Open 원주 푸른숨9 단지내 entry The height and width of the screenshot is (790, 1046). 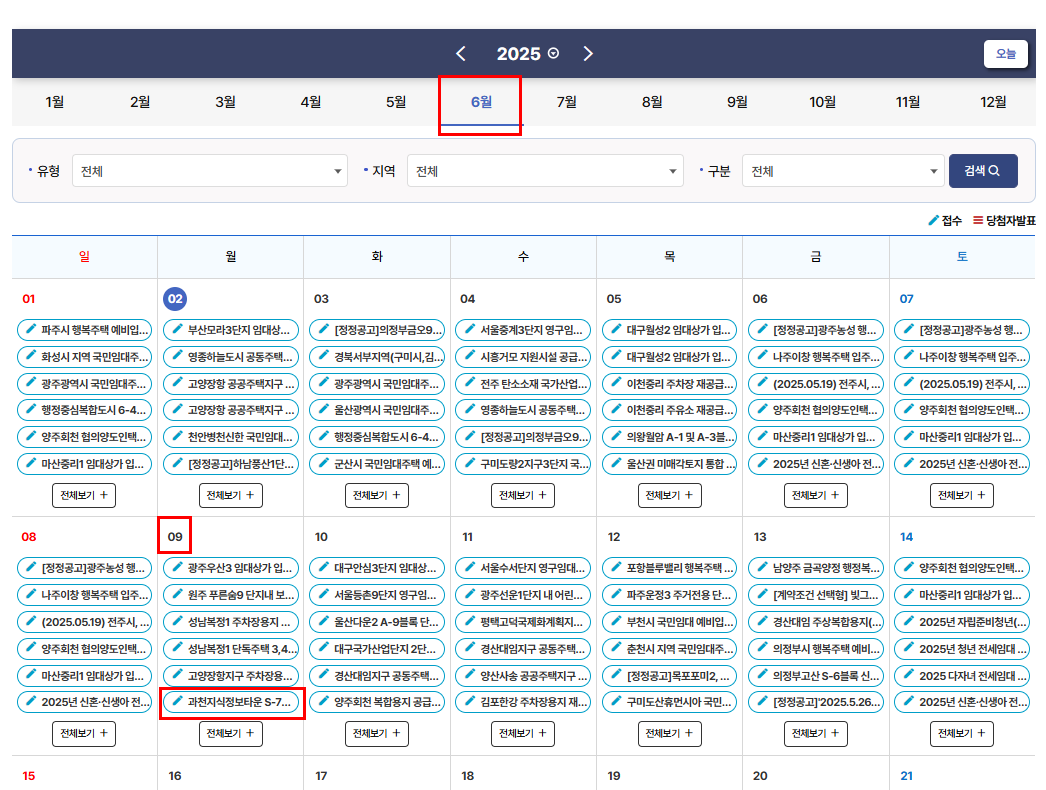coord(231,595)
